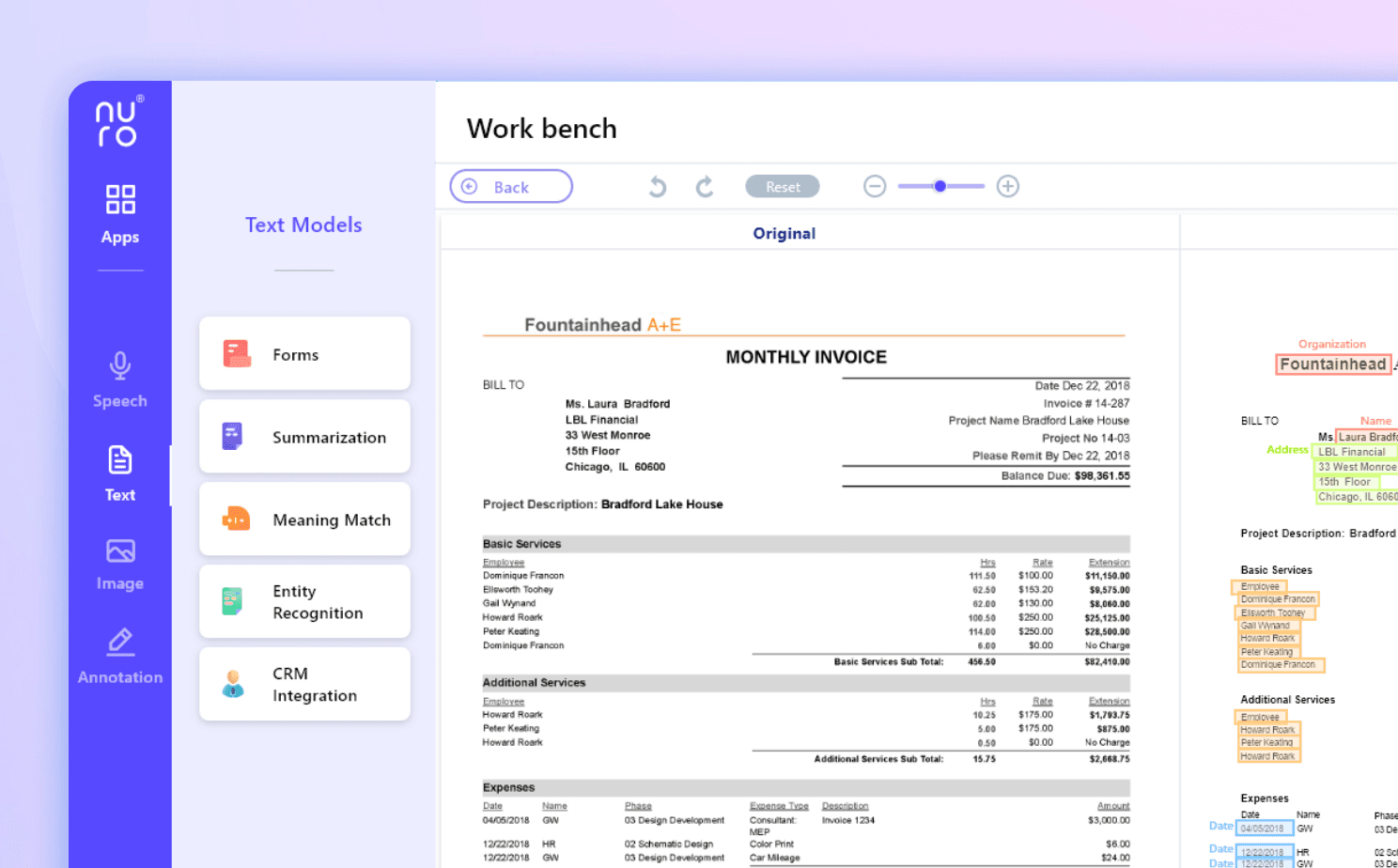This screenshot has height=868, width=1398.
Task: Click the green Address entity label
Action: point(1287,450)
